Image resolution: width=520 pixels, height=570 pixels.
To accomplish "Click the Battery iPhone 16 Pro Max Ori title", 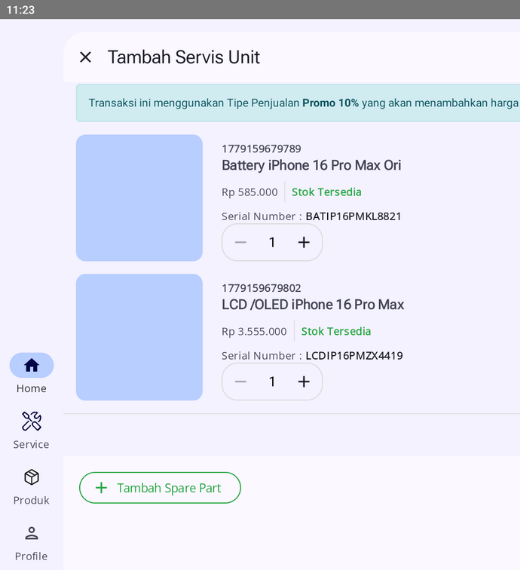I will 311,165.
